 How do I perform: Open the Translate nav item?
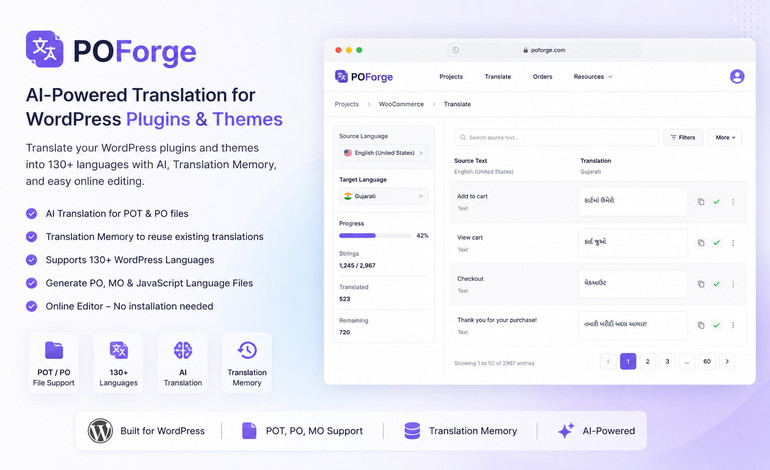[497, 77]
